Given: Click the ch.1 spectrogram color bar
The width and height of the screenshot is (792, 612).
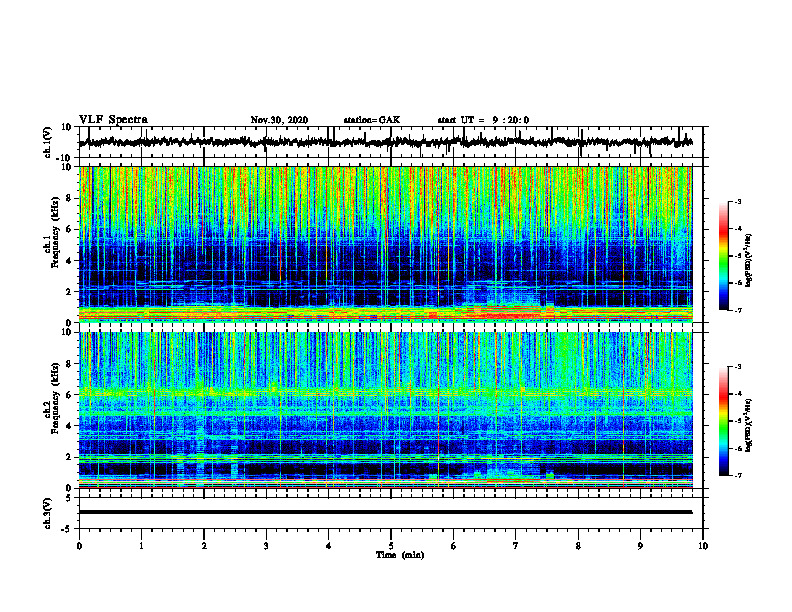Looking at the screenshot, I should coord(723,256).
